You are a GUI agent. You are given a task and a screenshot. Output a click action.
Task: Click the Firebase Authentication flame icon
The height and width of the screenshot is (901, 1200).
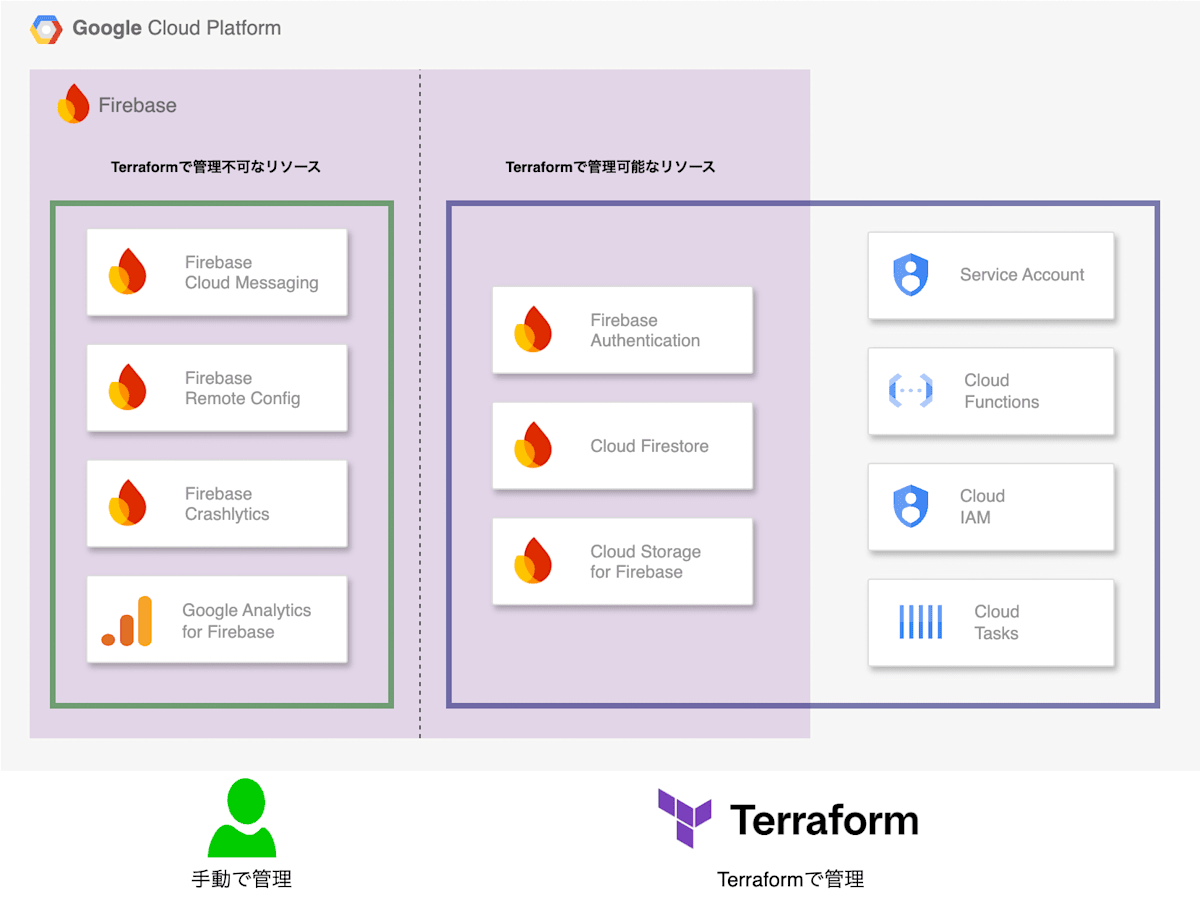[533, 330]
